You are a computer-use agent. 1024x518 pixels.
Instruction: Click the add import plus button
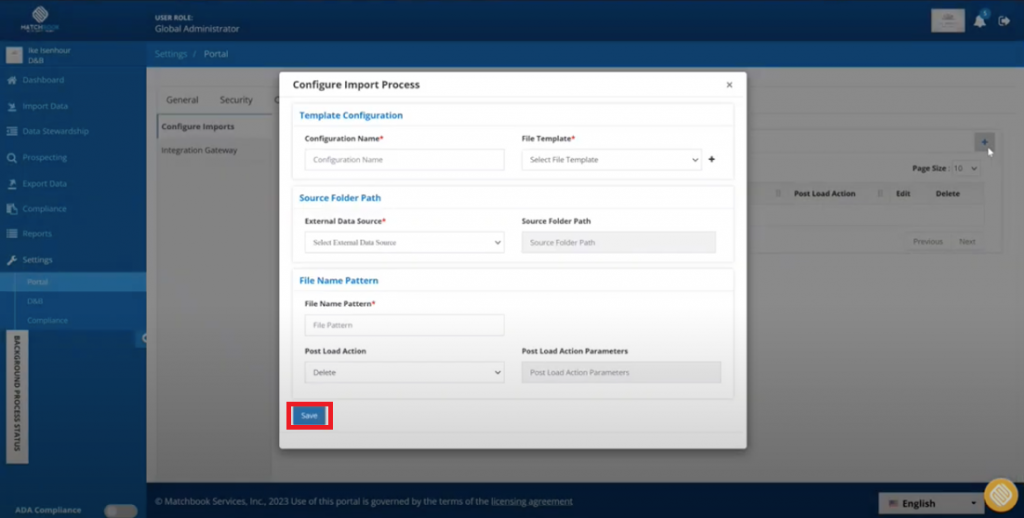[984, 142]
